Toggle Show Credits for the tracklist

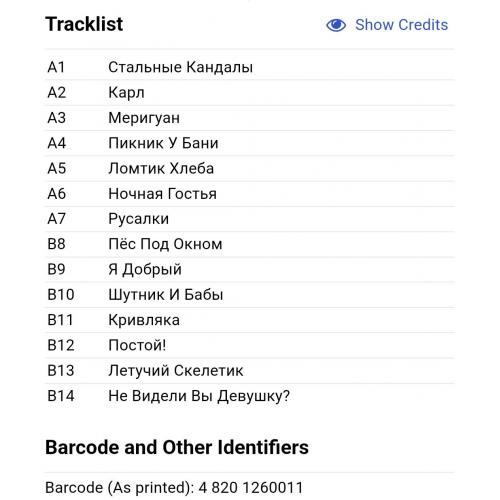387,25
